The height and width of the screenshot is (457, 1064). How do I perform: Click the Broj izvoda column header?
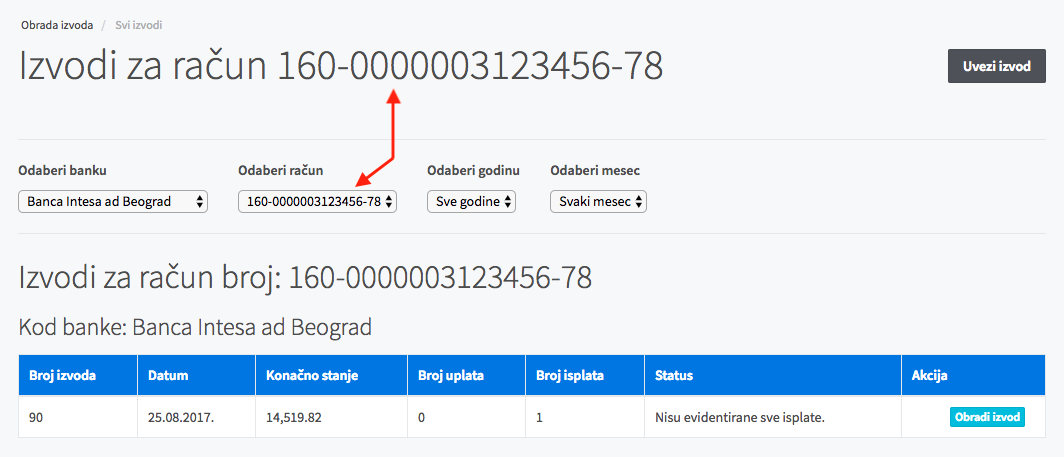78,375
